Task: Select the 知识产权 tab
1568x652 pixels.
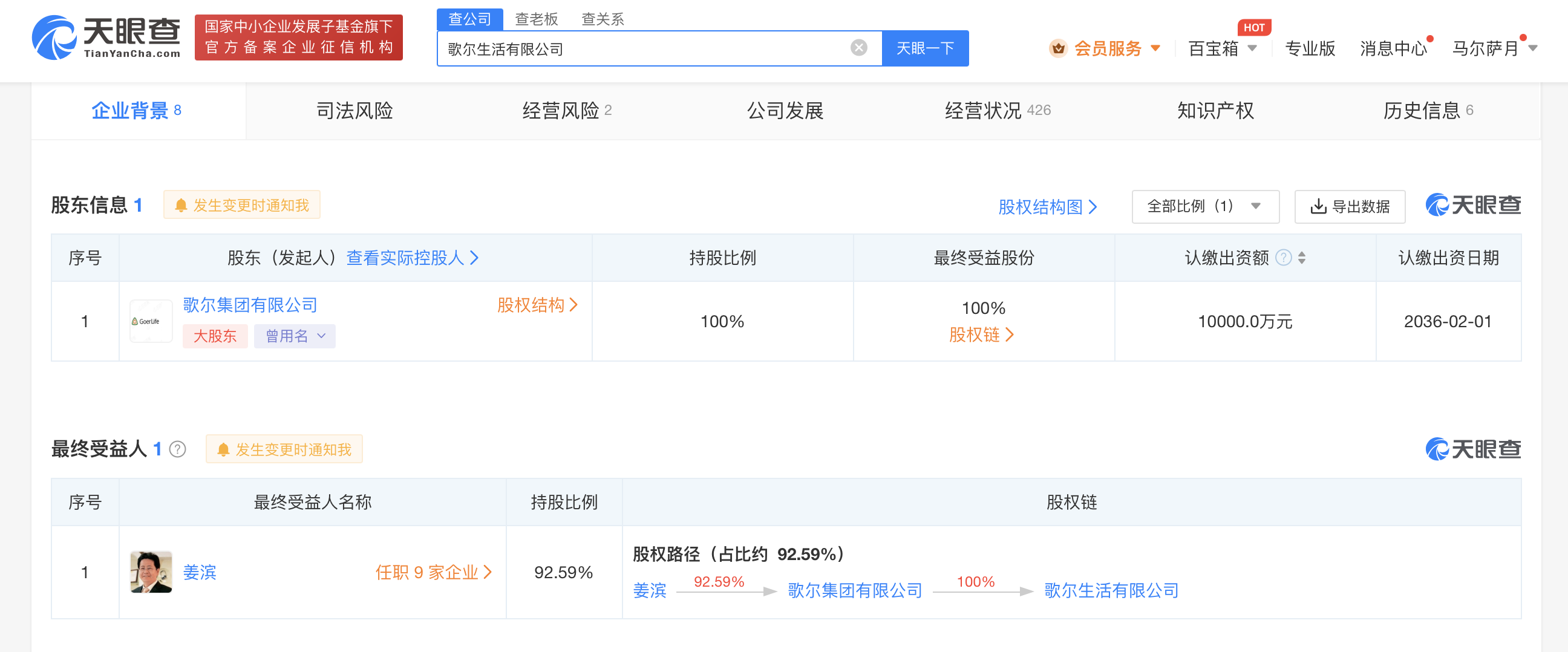Action: pos(1215,111)
